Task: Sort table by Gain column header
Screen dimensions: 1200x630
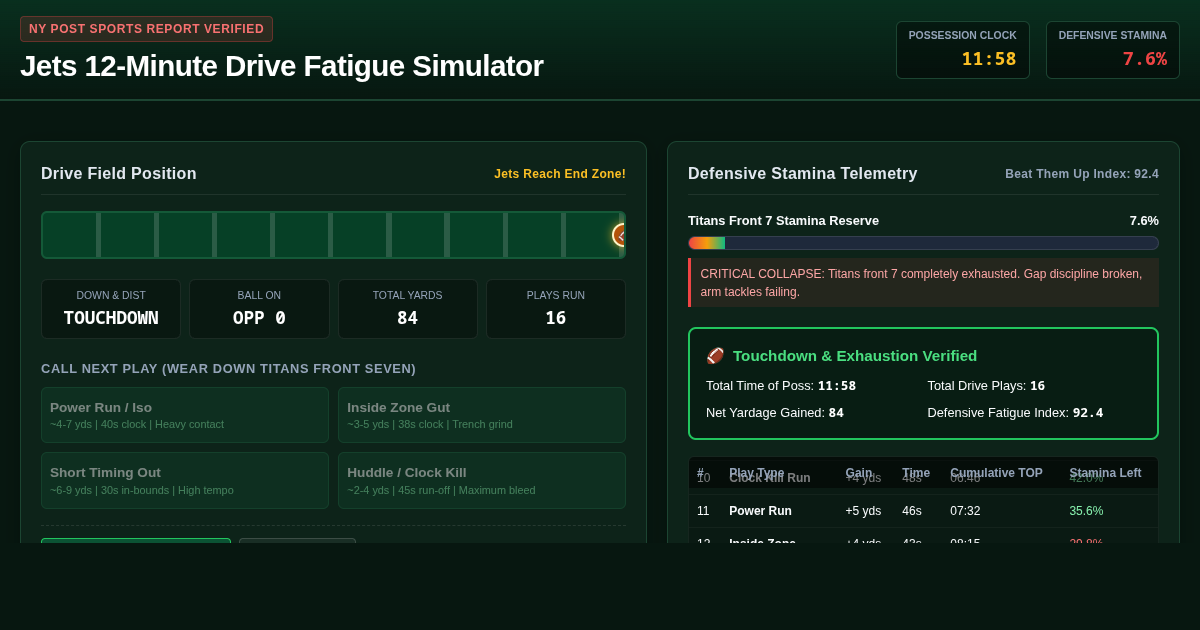Action: [x=859, y=472]
